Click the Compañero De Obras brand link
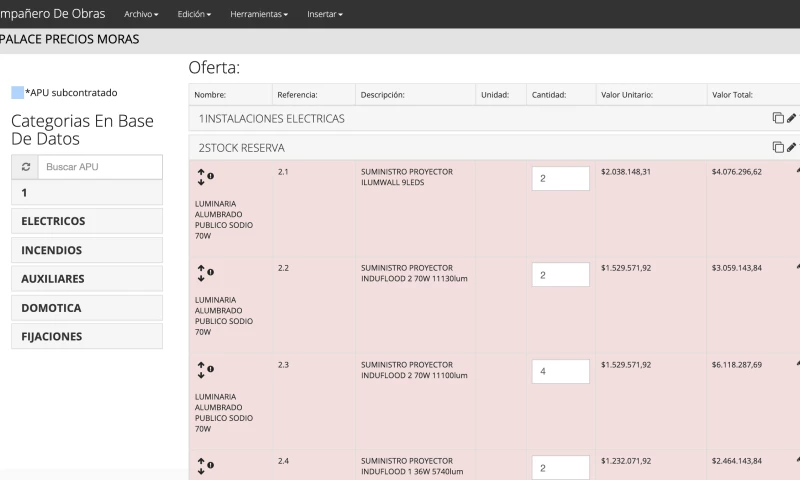 (53, 14)
